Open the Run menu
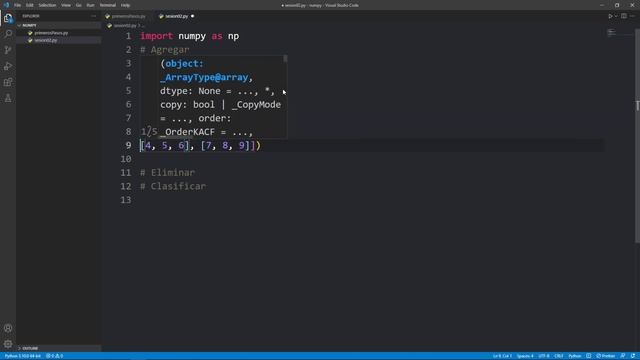 [91, 5]
